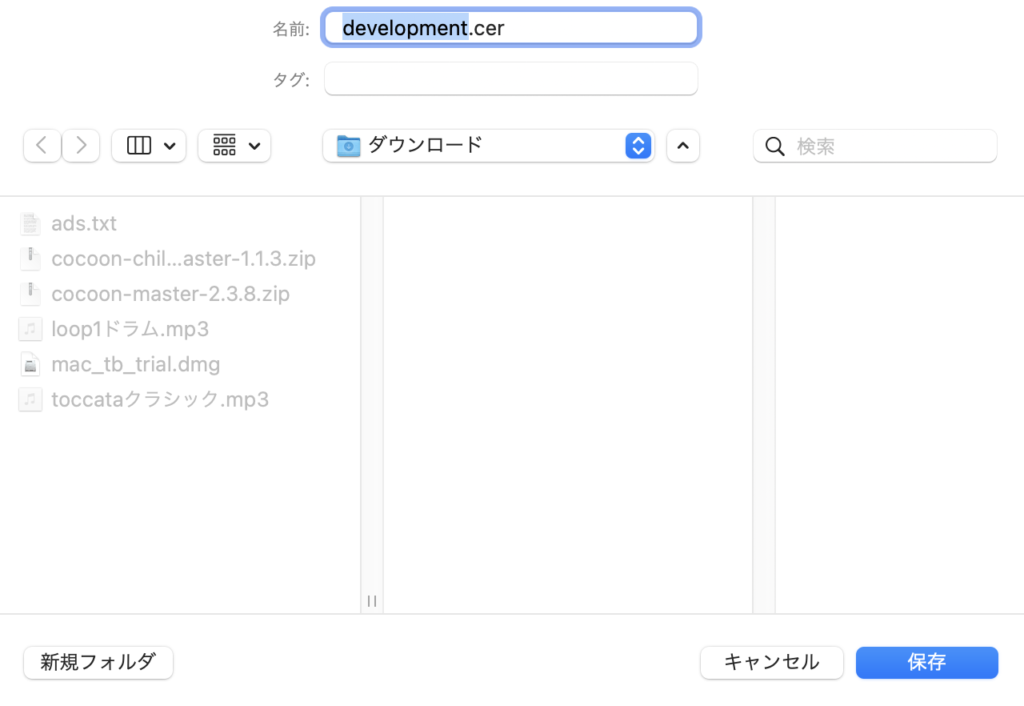The height and width of the screenshot is (706, 1024).
Task: Select the toccataクラシック.mp3 audio icon
Action: (31, 399)
